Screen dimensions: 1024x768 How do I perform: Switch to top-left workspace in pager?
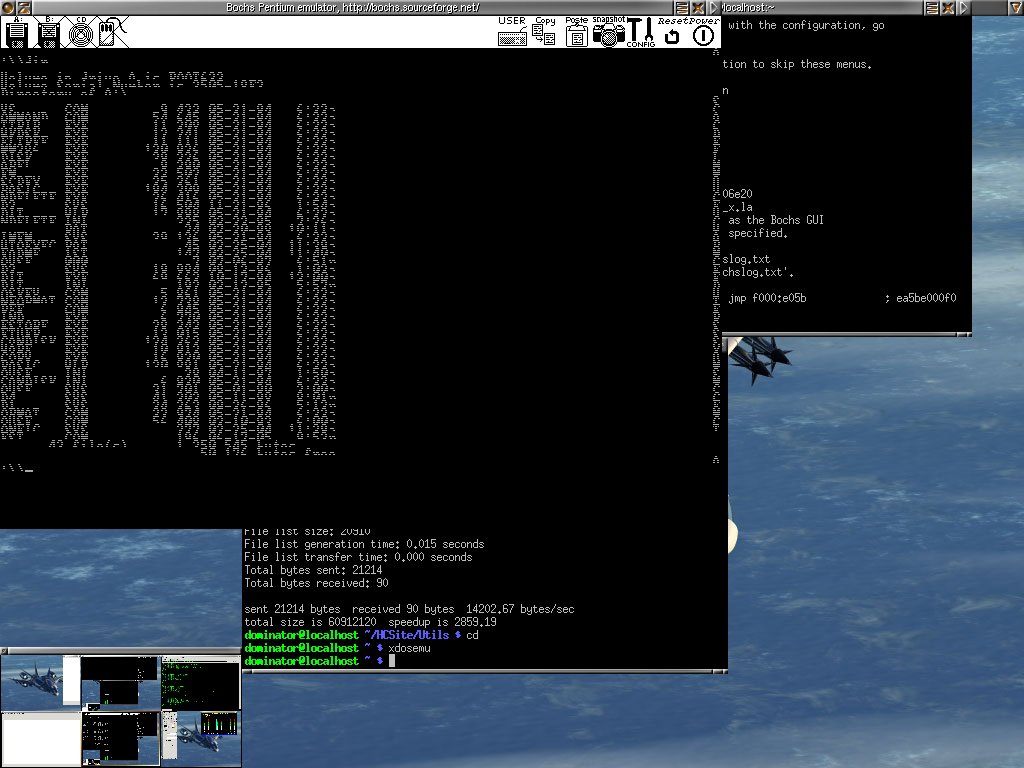(x=40, y=682)
